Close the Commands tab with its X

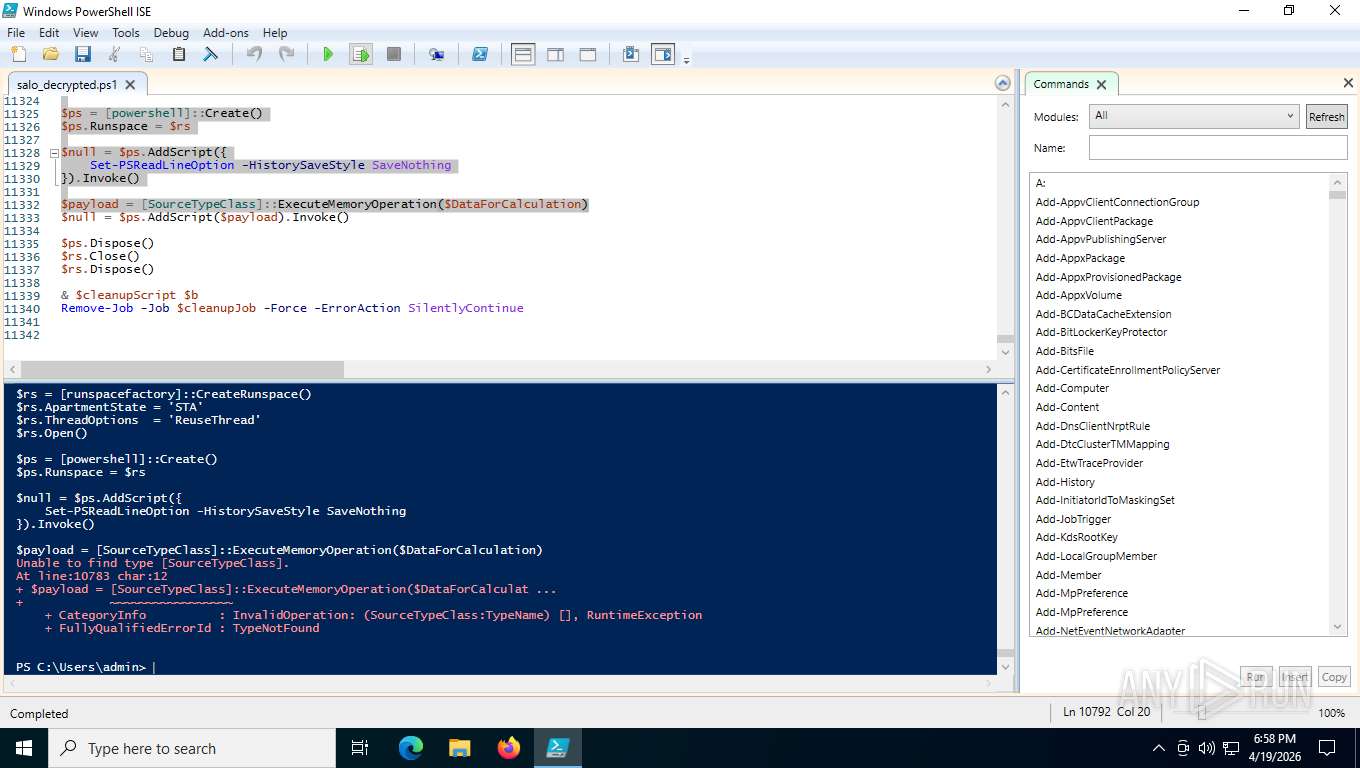click(1101, 85)
